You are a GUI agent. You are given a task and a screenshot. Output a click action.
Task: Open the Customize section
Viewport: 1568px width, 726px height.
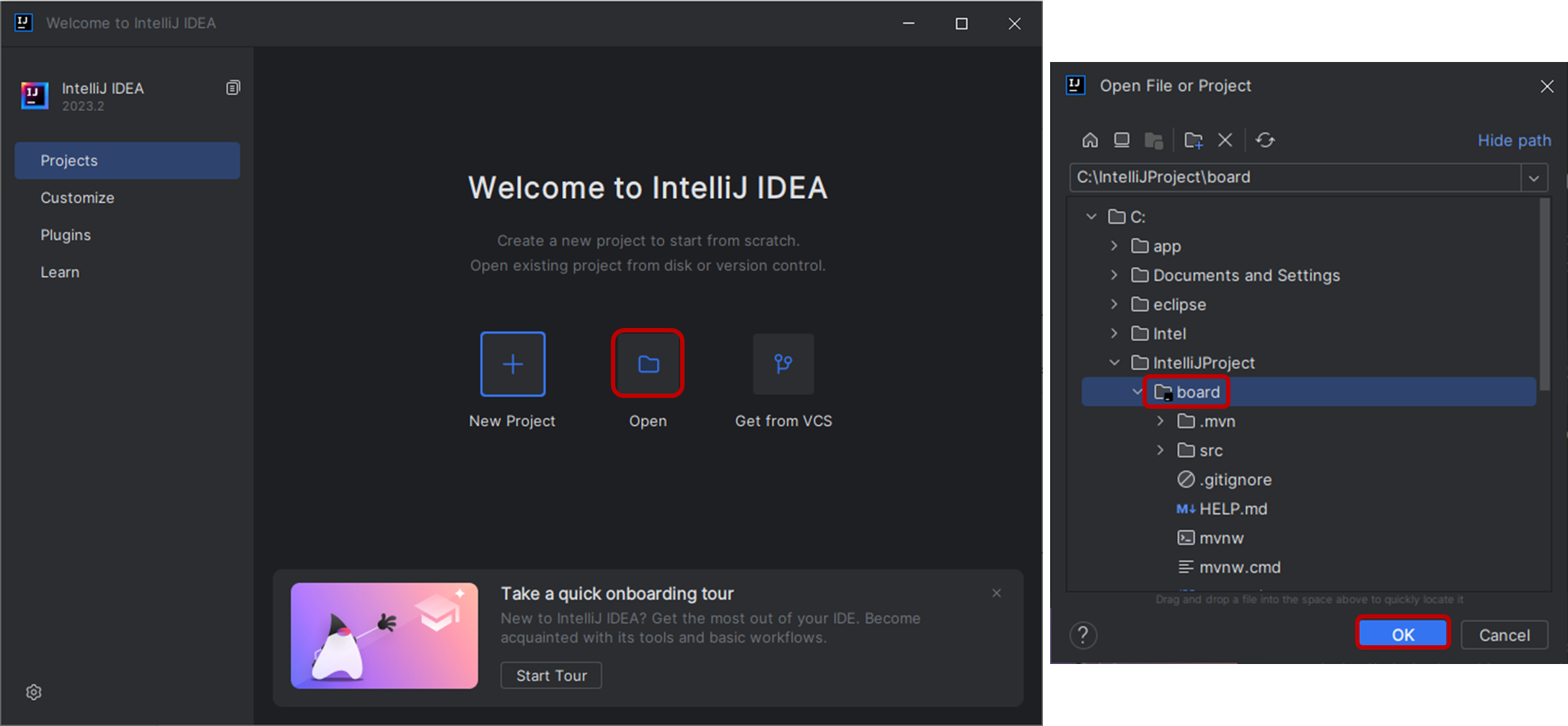77,197
